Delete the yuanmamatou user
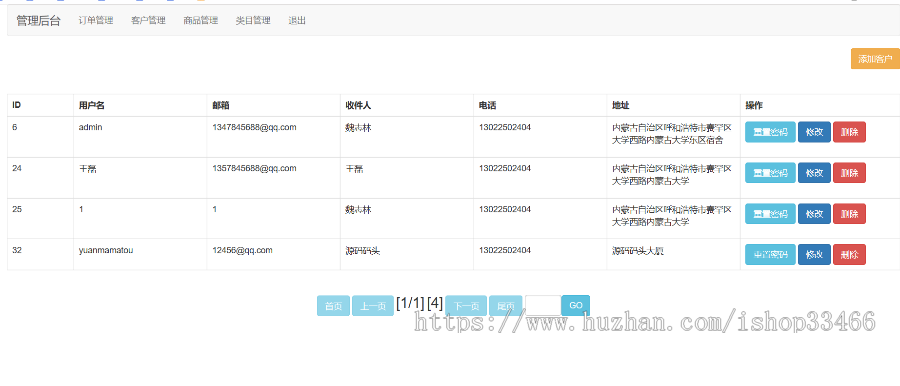Screen dimensions: 900x386 (849, 254)
